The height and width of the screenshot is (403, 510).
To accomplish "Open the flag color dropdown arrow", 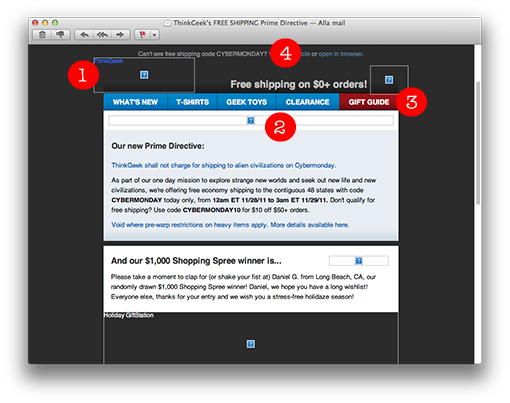I will pyautogui.click(x=154, y=35).
